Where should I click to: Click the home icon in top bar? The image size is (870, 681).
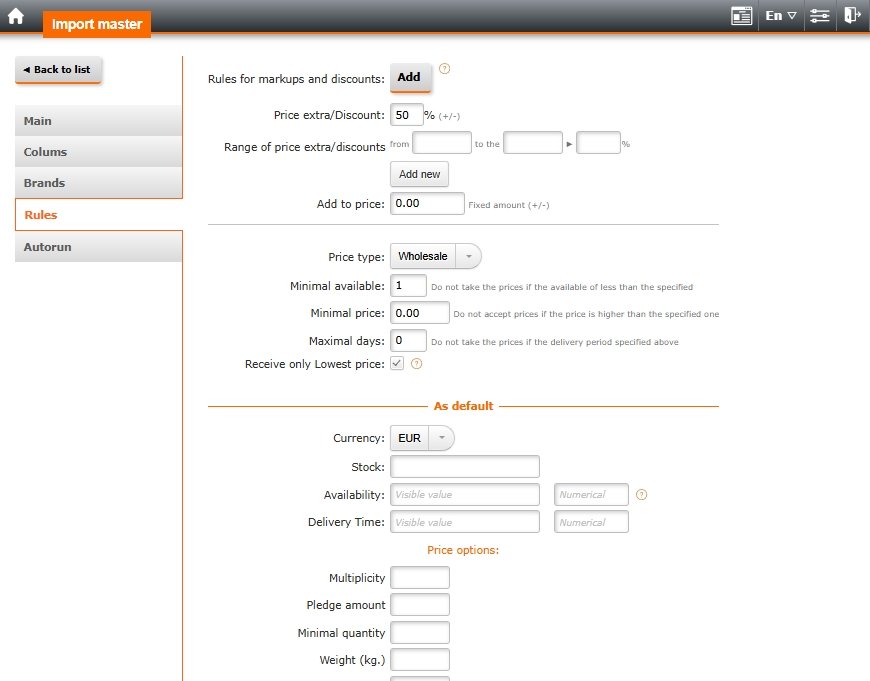16,16
